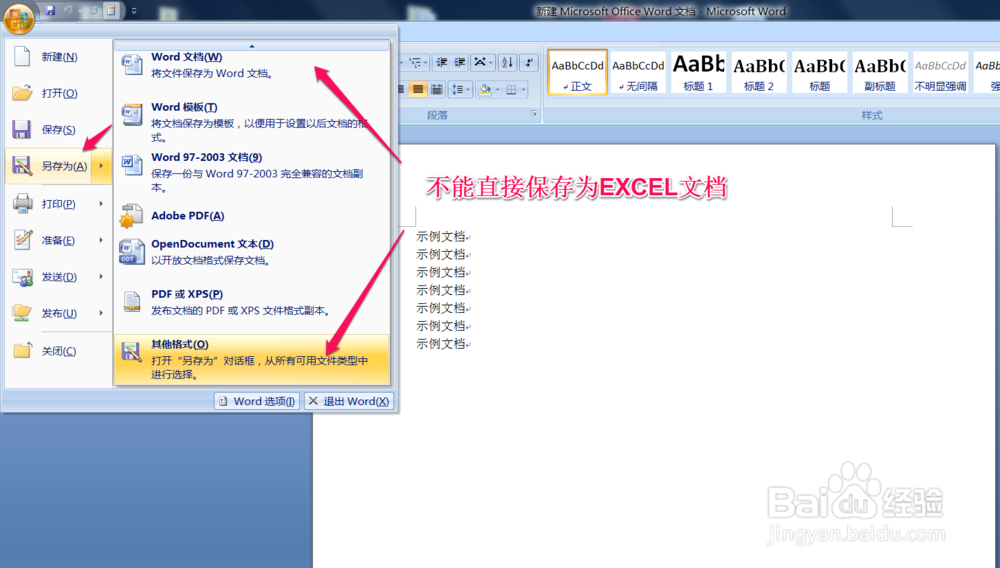Image resolution: width=1000 pixels, height=568 pixels.
Task: Click the Redo icon in Quick Access toolbar
Action: point(94,10)
